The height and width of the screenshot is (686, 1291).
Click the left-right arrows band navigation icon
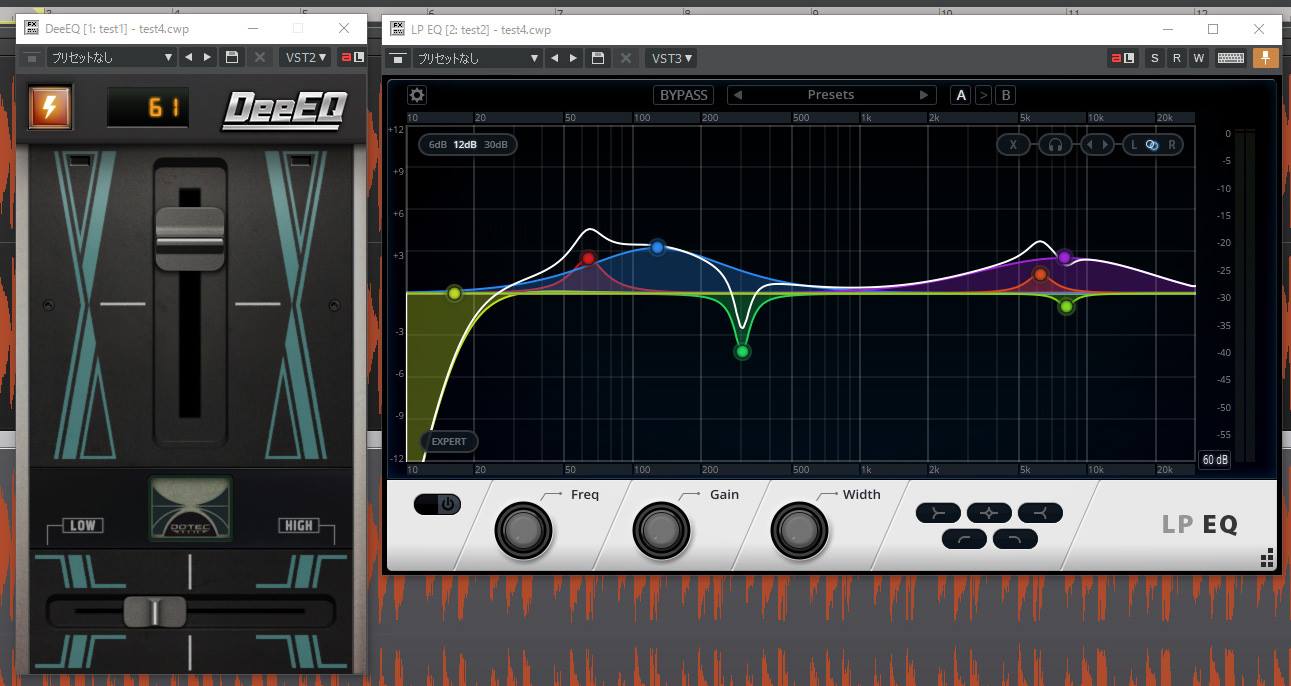point(1097,145)
